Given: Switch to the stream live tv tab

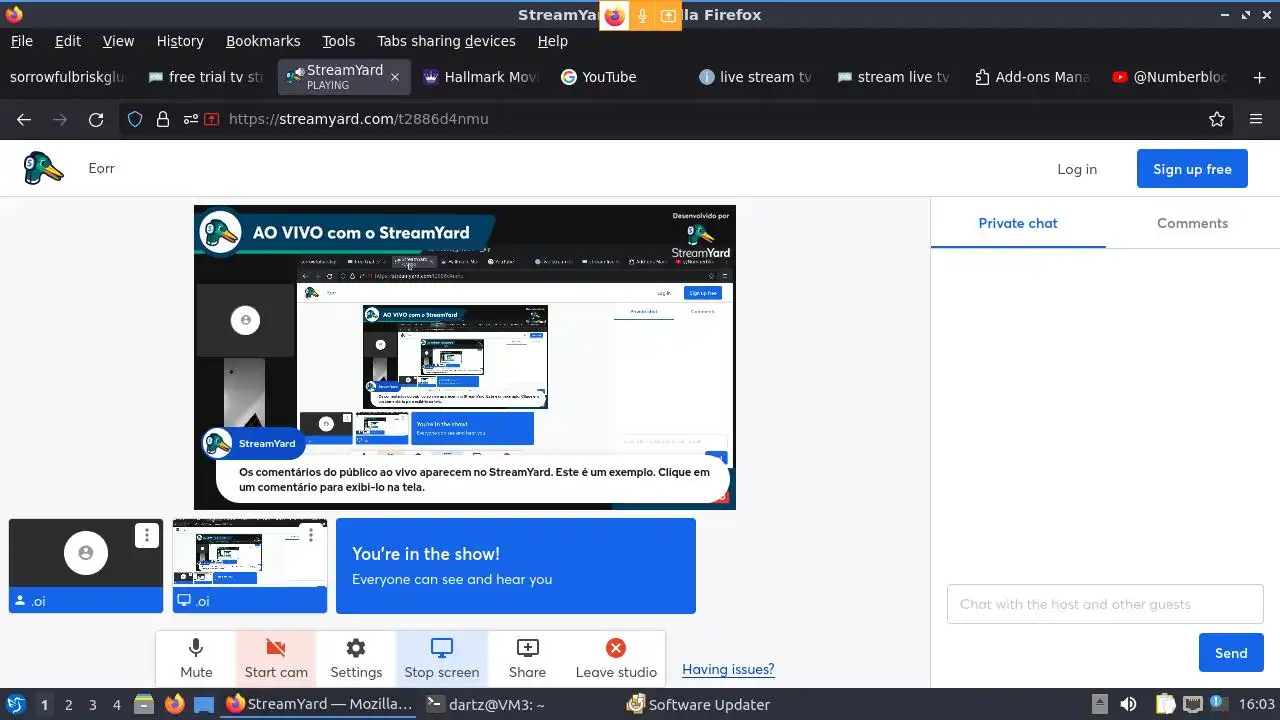Looking at the screenshot, I should [x=893, y=77].
